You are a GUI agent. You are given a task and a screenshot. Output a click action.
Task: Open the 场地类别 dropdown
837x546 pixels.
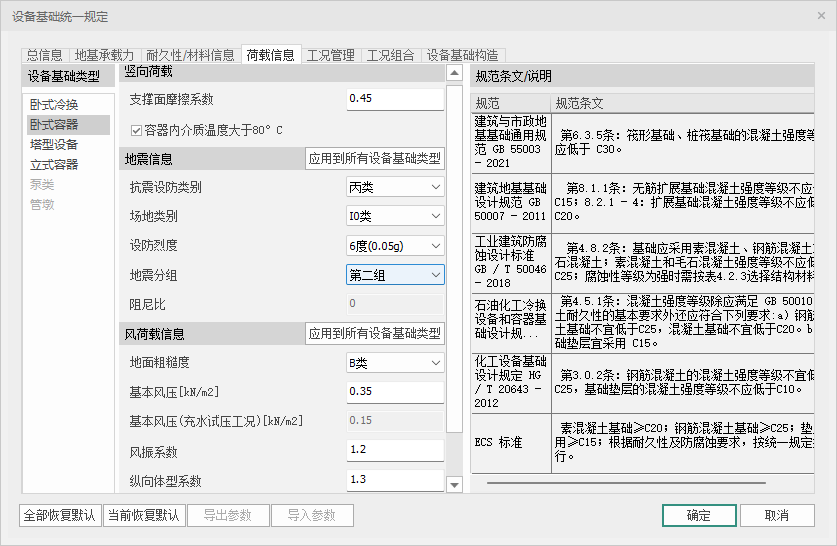click(x=395, y=216)
